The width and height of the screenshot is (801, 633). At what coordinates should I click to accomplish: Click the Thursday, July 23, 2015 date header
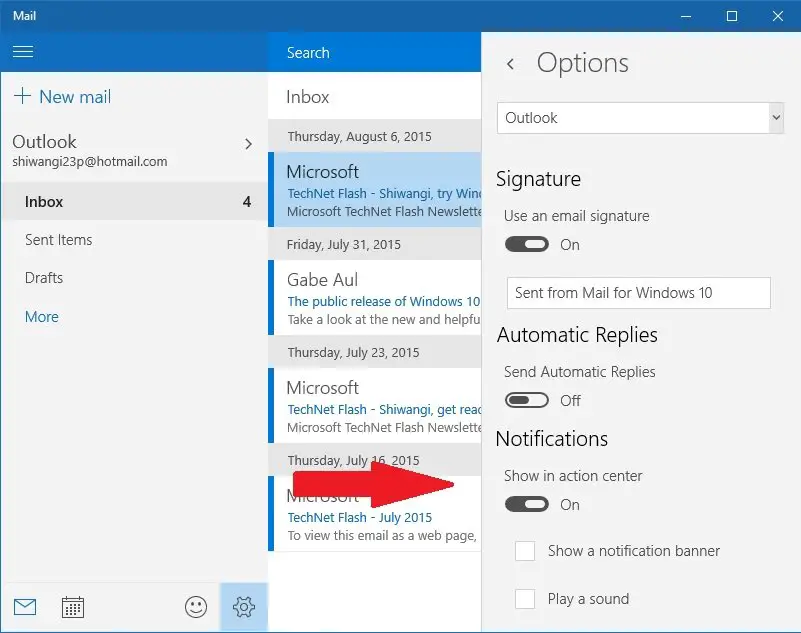[374, 352]
